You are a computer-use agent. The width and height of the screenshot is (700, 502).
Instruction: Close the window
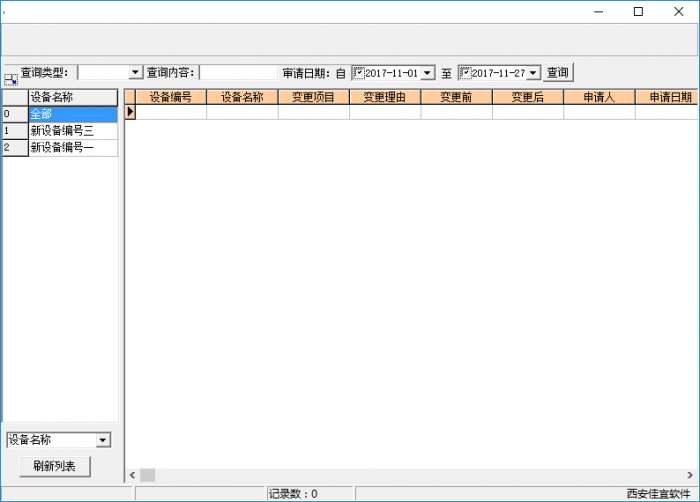click(x=679, y=12)
